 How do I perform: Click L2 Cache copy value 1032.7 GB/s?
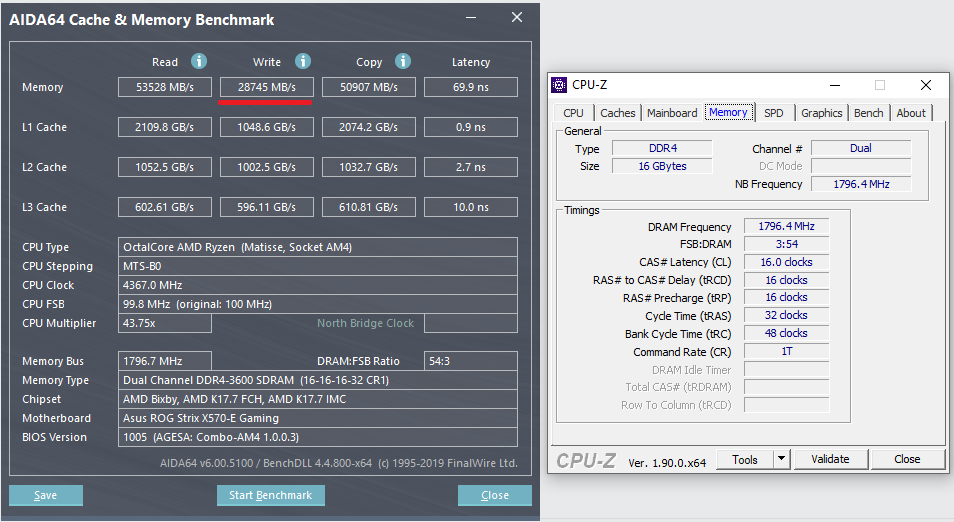[369, 167]
